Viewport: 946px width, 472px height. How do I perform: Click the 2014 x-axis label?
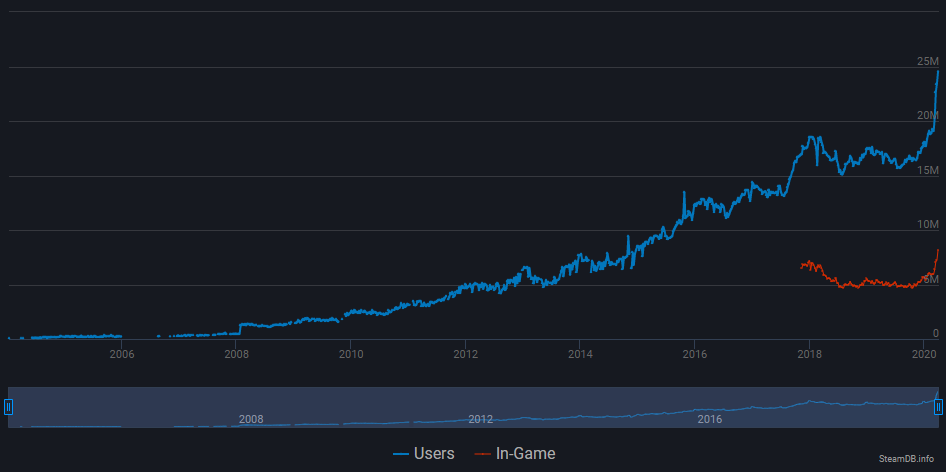tap(580, 354)
